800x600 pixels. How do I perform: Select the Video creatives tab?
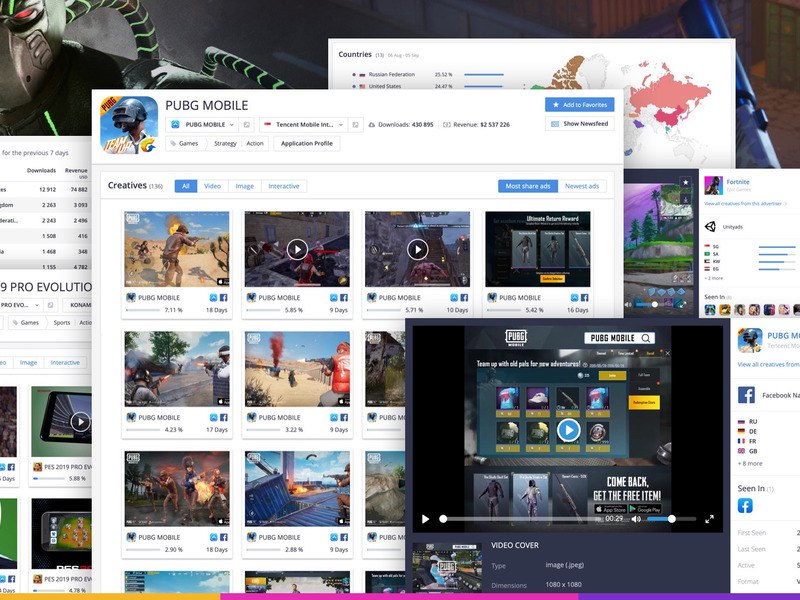[212, 186]
